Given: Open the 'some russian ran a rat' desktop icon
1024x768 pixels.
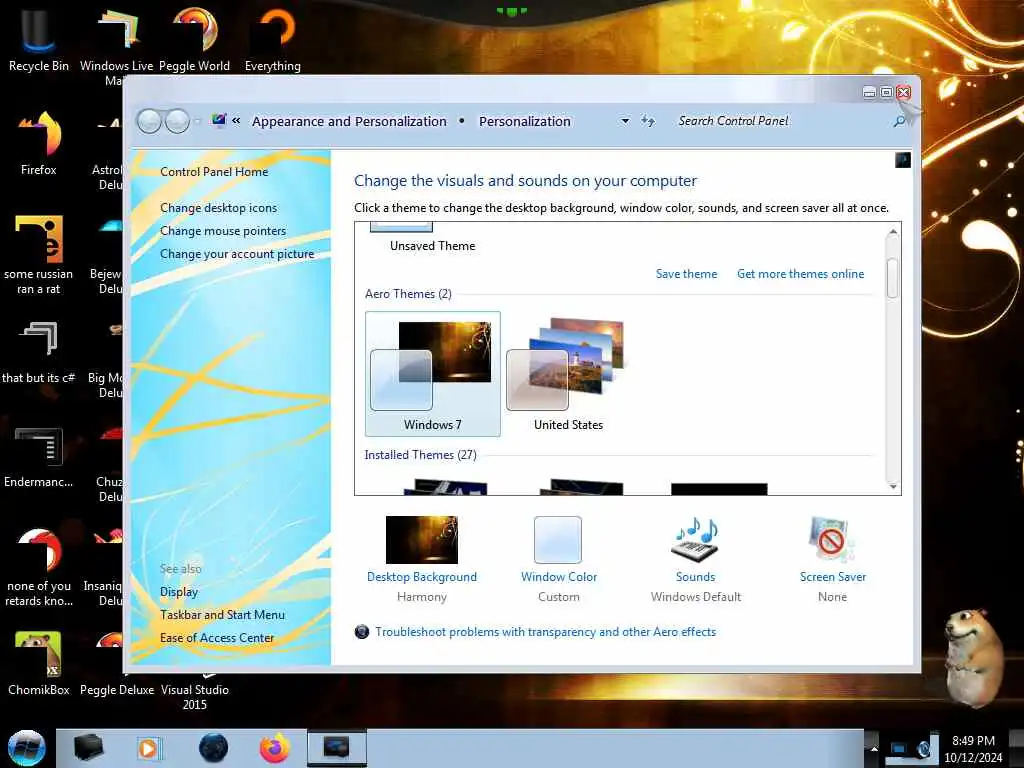Looking at the screenshot, I should pyautogui.click(x=39, y=255).
